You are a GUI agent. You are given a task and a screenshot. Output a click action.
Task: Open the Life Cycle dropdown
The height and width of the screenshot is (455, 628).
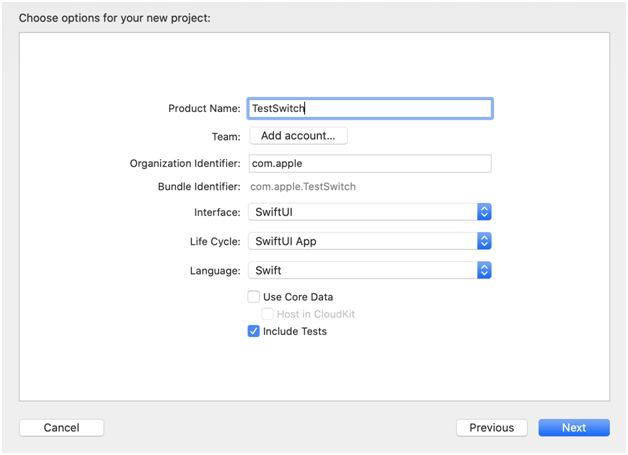pos(370,241)
